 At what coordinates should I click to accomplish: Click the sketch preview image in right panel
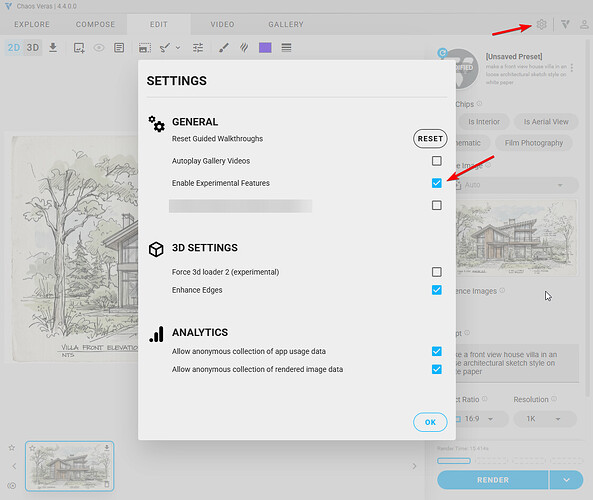(517, 238)
